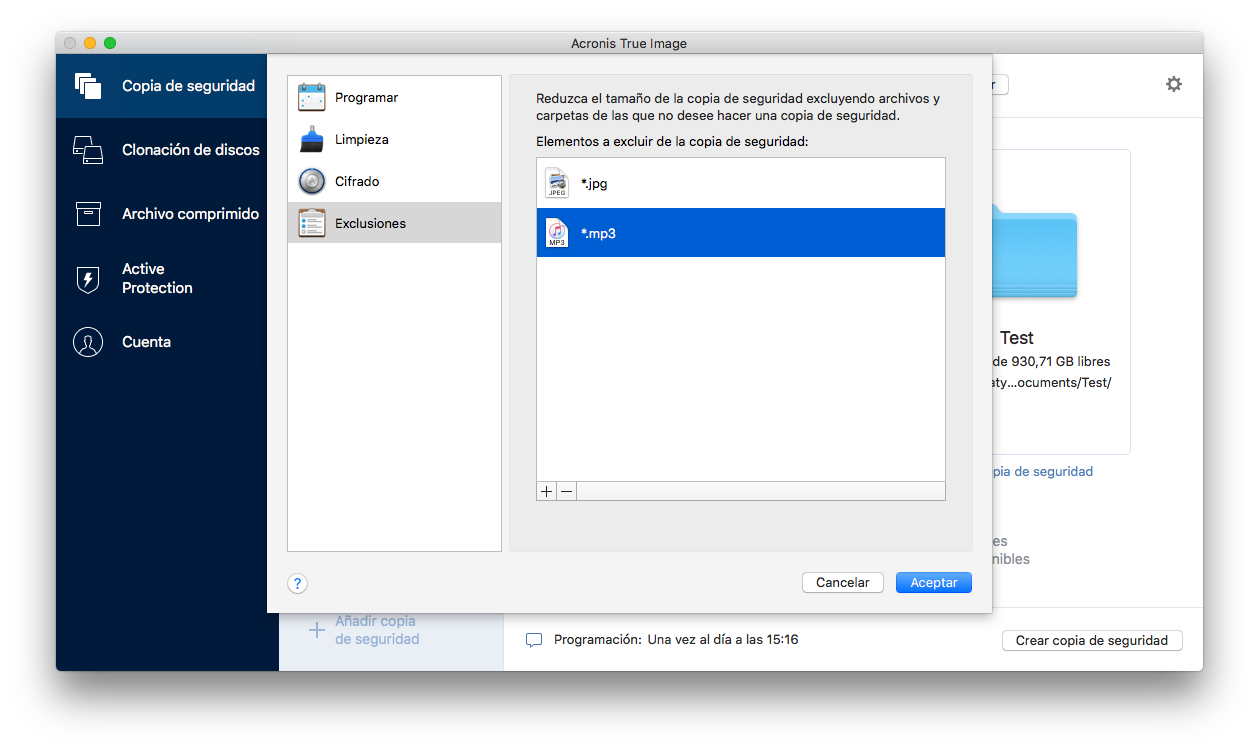Click the Programación speech bubble icon
1259x751 pixels.
(x=534, y=640)
